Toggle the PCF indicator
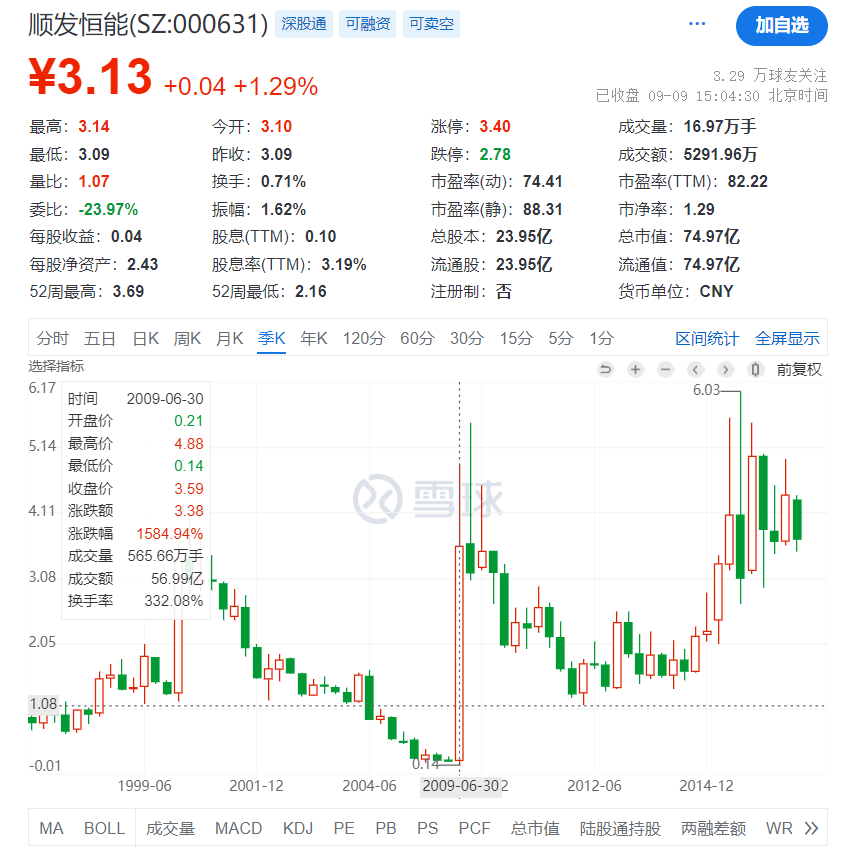This screenshot has width=861, height=853. (x=474, y=828)
